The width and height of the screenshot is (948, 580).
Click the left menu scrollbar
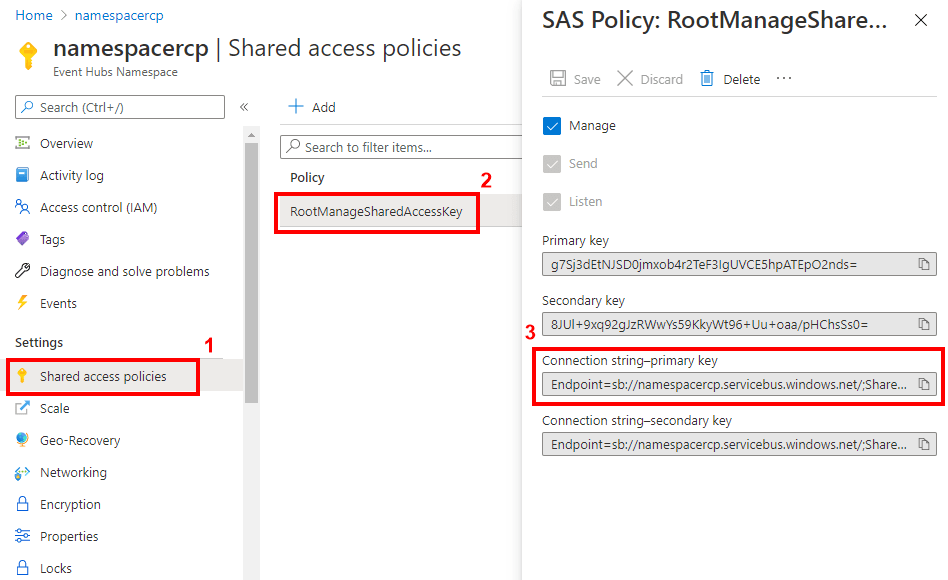coord(251,270)
